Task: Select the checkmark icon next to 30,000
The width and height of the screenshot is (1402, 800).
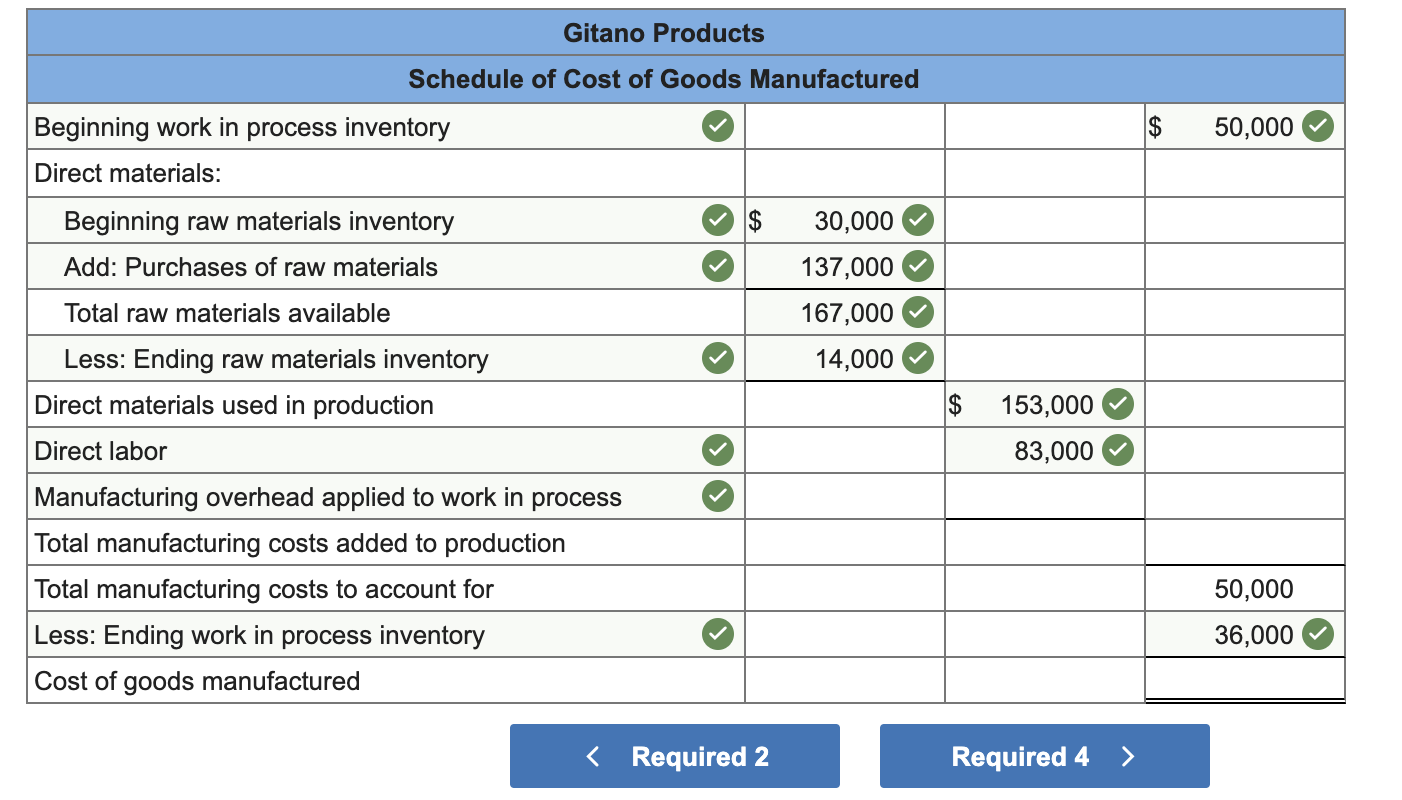Action: (x=917, y=220)
